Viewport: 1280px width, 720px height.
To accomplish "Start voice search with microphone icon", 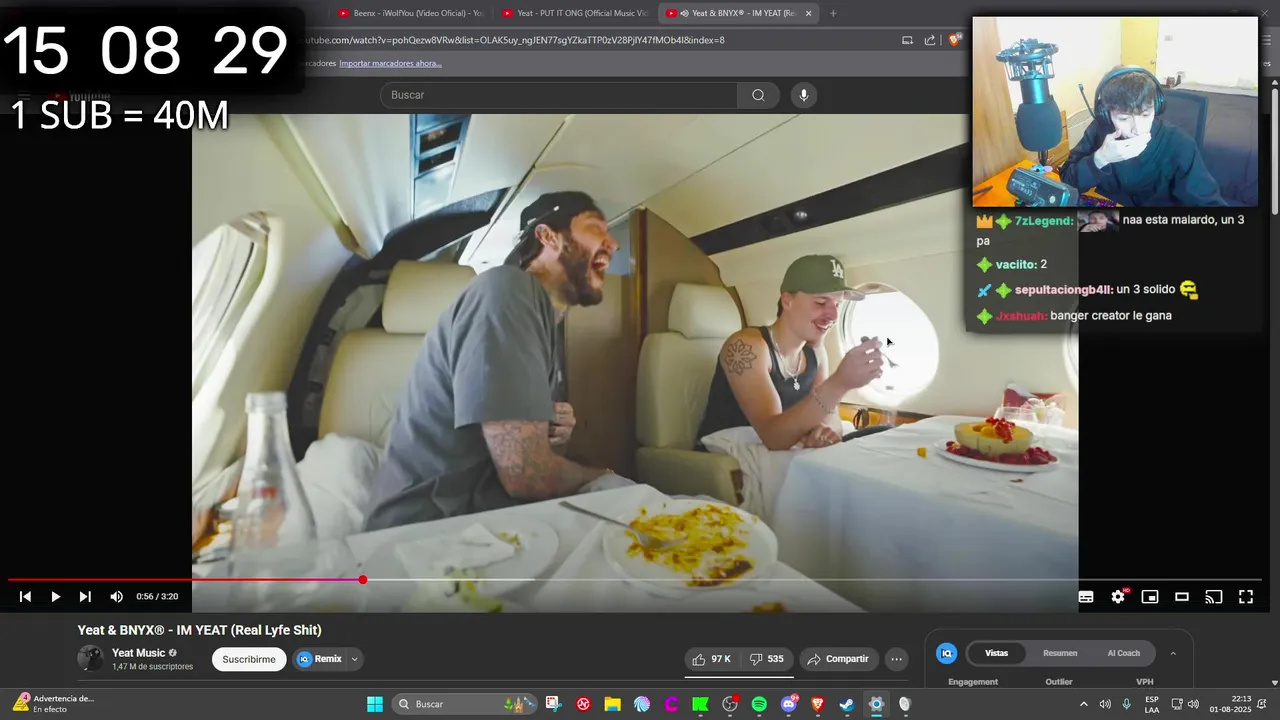I will tap(803, 95).
